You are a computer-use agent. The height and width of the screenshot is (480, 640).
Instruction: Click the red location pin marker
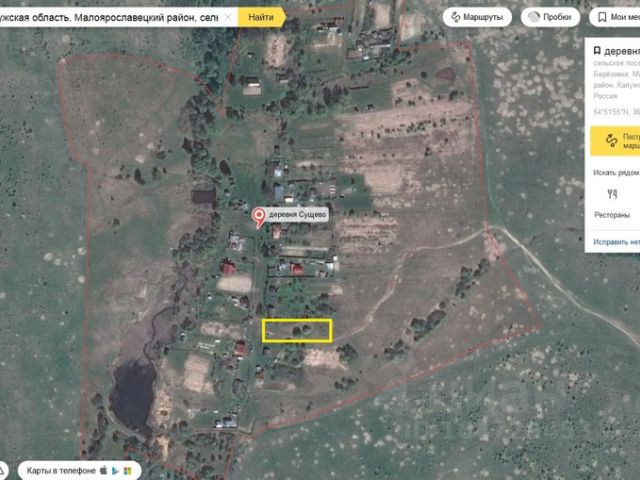click(x=260, y=215)
